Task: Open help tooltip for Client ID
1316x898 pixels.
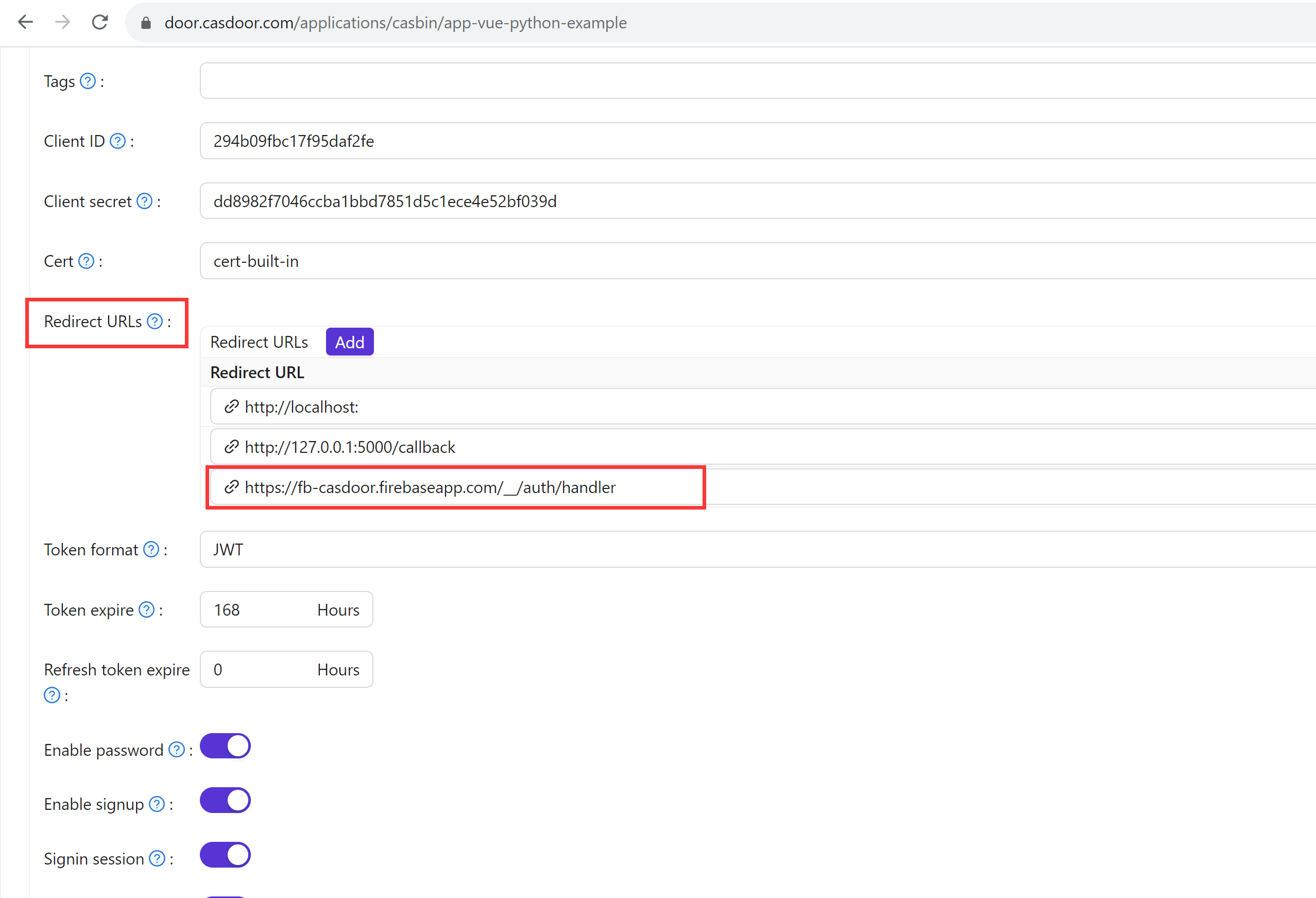Action: coord(118,141)
